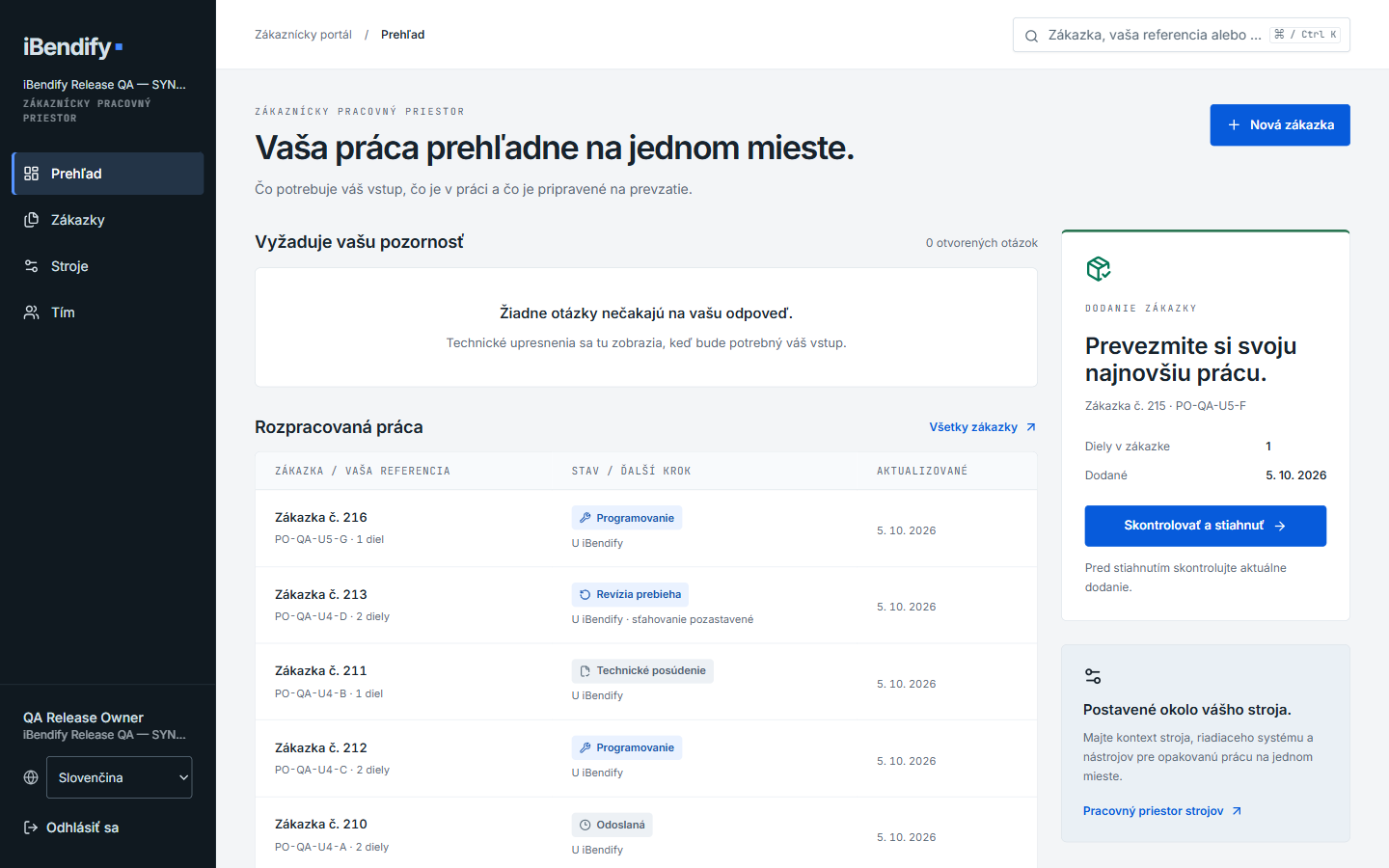Click the arrow icon next to Všetky zákazky
This screenshot has height=868, width=1389.
[x=1031, y=427]
